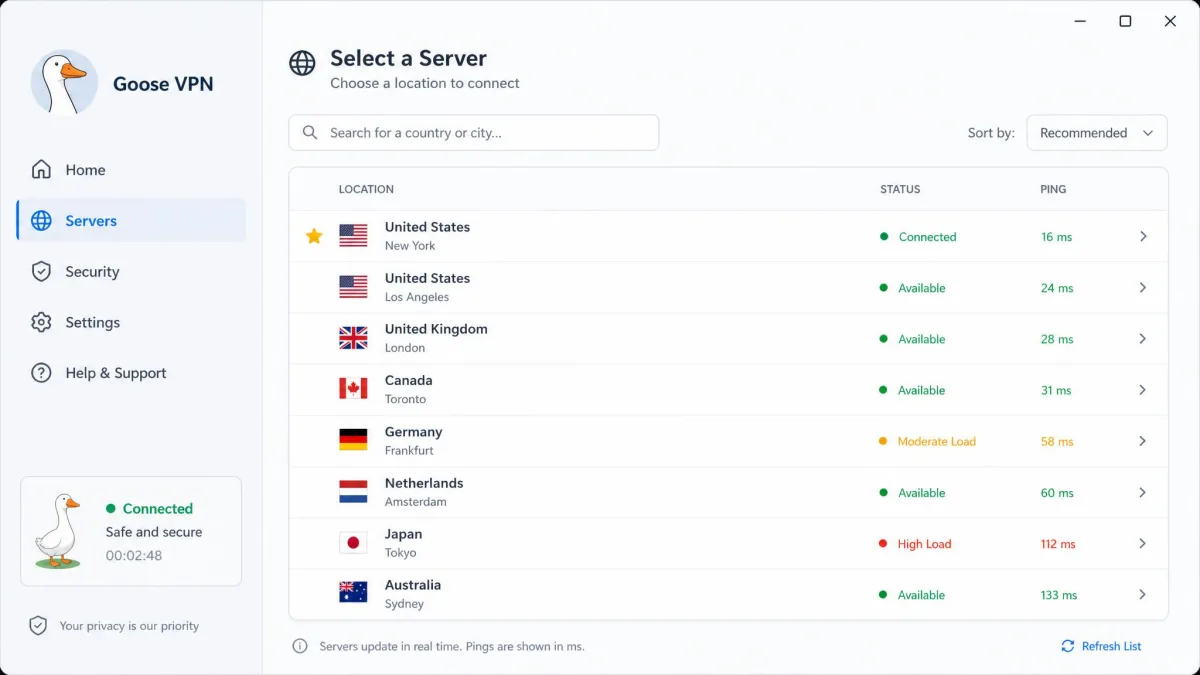Click the PING column header

(x=1053, y=189)
